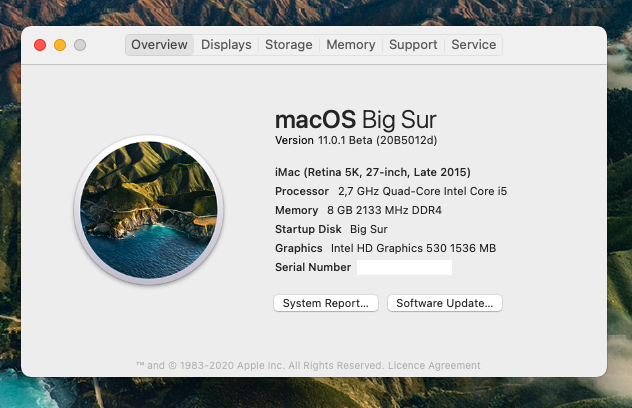632x408 pixels.
Task: Select the Storage tab
Action: click(289, 45)
